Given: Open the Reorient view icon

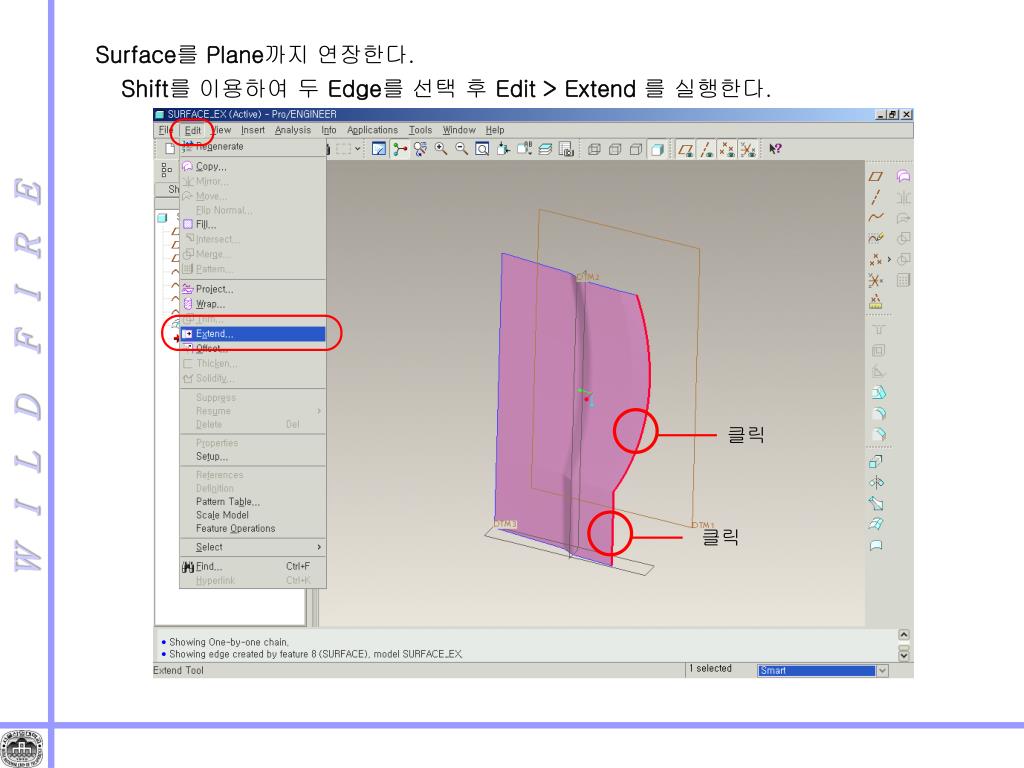Looking at the screenshot, I should tap(504, 149).
